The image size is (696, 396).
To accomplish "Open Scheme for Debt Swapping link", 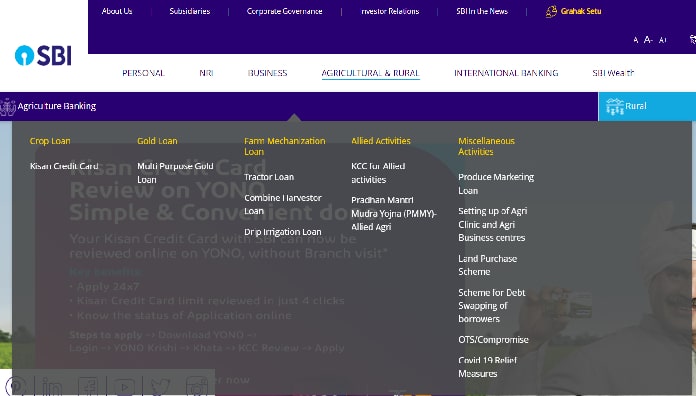I will coord(492,305).
